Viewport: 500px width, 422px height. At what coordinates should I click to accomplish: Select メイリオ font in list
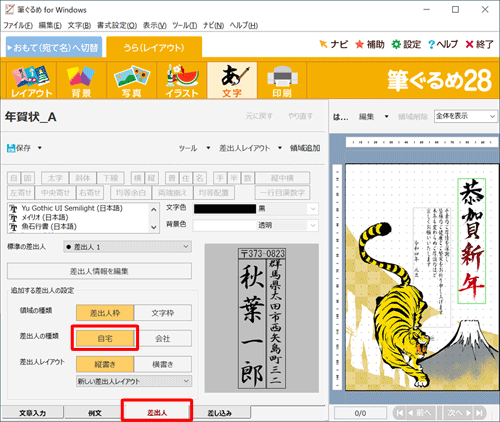pyautogui.click(x=45, y=217)
